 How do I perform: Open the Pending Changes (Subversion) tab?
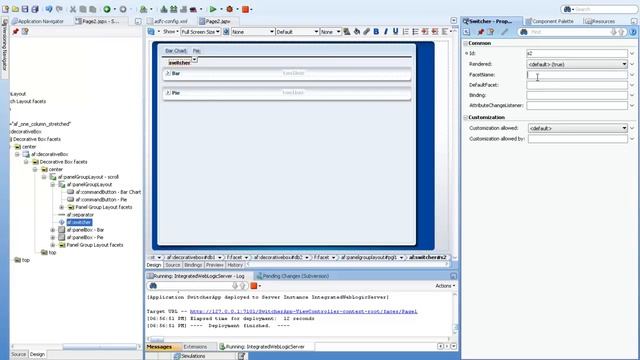pyautogui.click(x=293, y=276)
